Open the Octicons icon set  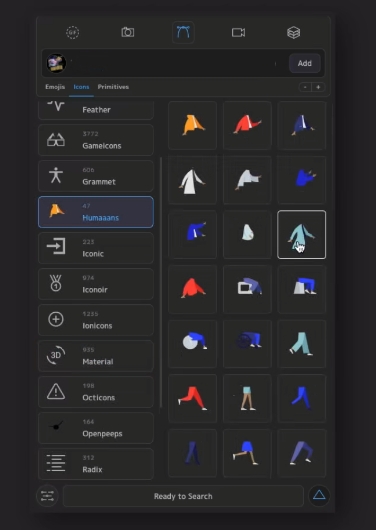(x=96, y=392)
